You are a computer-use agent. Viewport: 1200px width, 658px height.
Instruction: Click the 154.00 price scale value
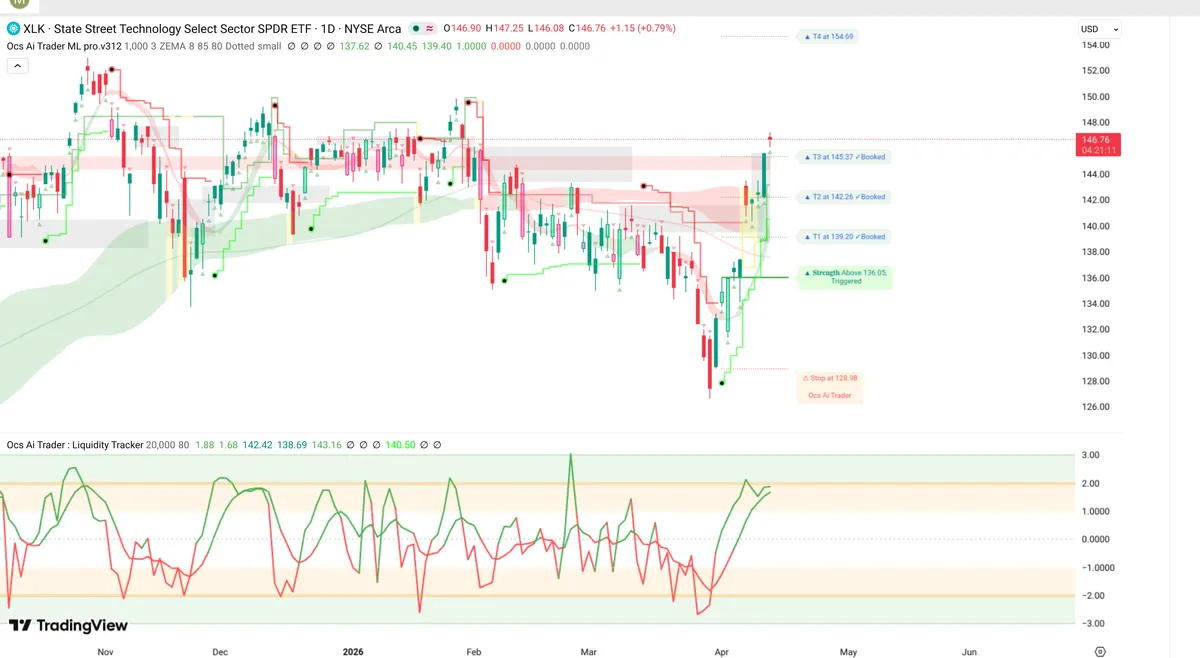1095,45
